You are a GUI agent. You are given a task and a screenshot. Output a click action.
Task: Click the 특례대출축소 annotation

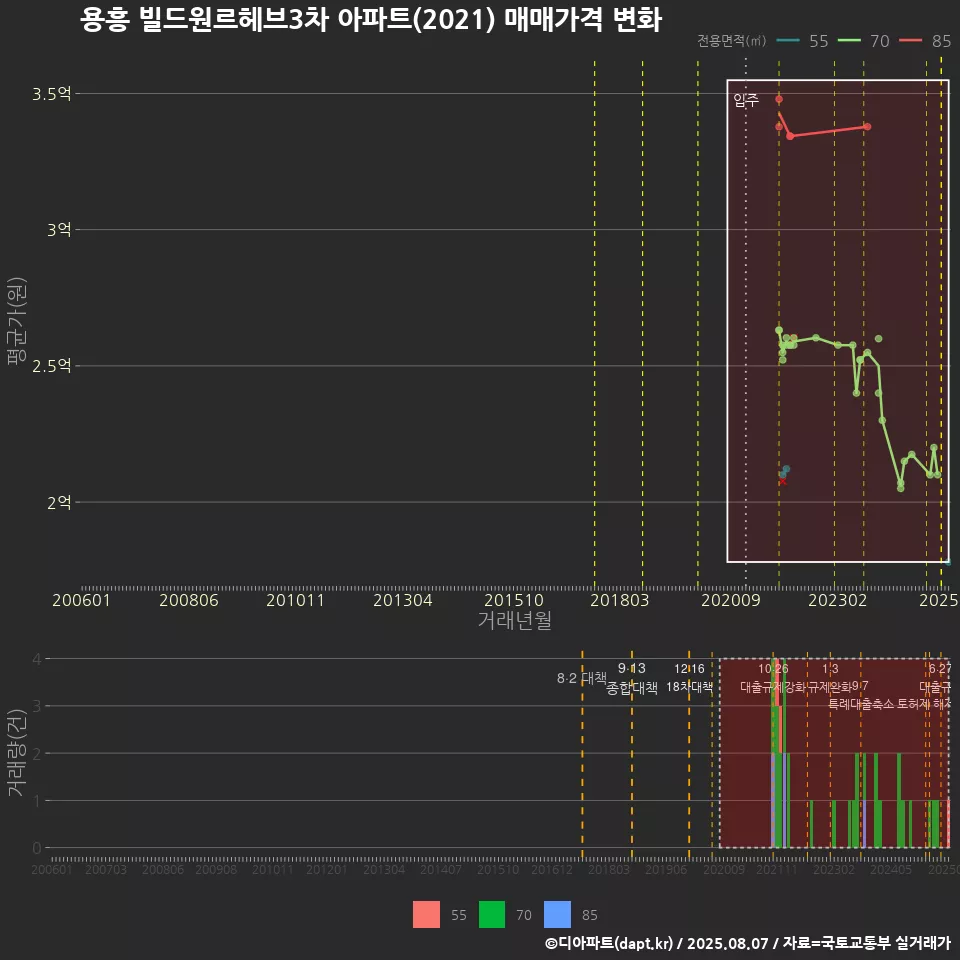pyautogui.click(x=861, y=704)
